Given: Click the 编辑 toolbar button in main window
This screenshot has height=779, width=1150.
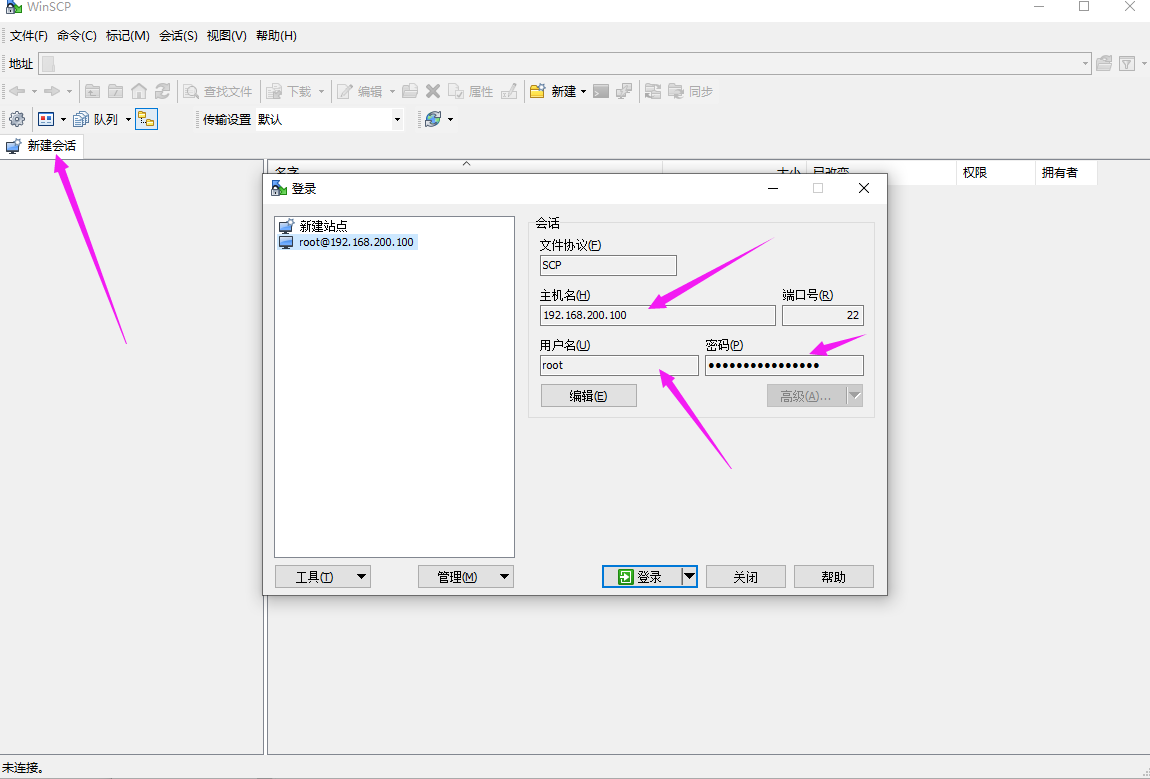Looking at the screenshot, I should pos(361,91).
